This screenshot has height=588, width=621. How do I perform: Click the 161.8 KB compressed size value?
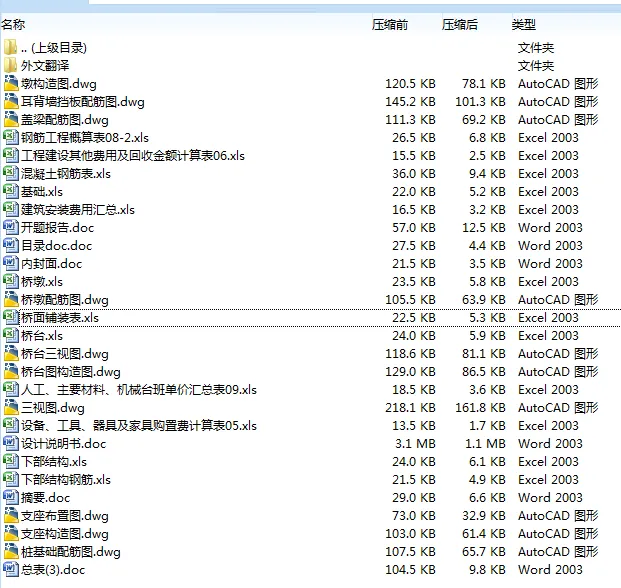pyautogui.click(x=480, y=407)
